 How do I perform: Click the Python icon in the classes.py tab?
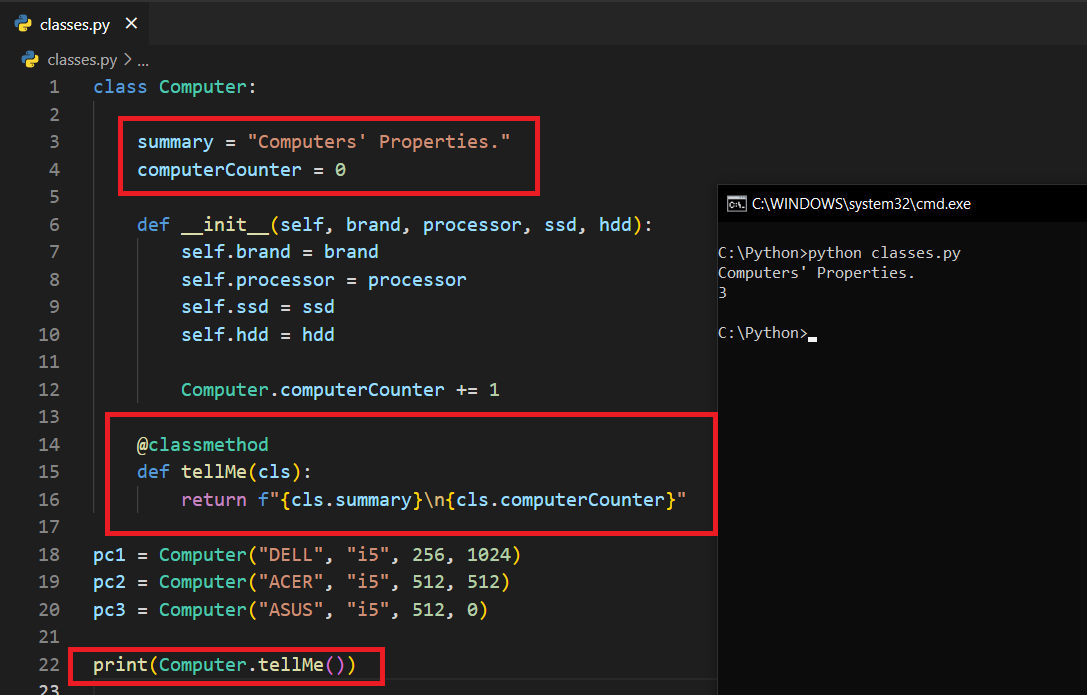(23, 24)
